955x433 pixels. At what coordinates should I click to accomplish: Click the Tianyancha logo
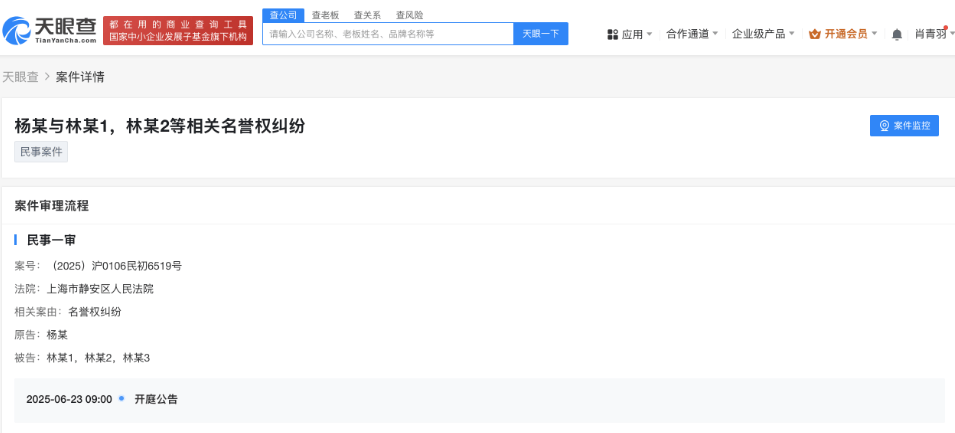(50, 30)
